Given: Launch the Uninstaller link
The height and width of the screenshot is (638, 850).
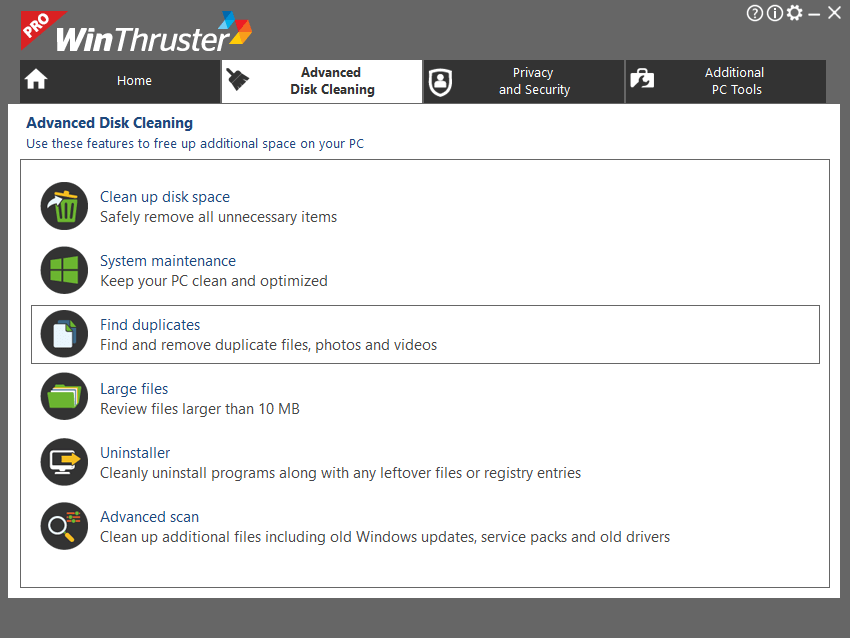Looking at the screenshot, I should (x=135, y=453).
